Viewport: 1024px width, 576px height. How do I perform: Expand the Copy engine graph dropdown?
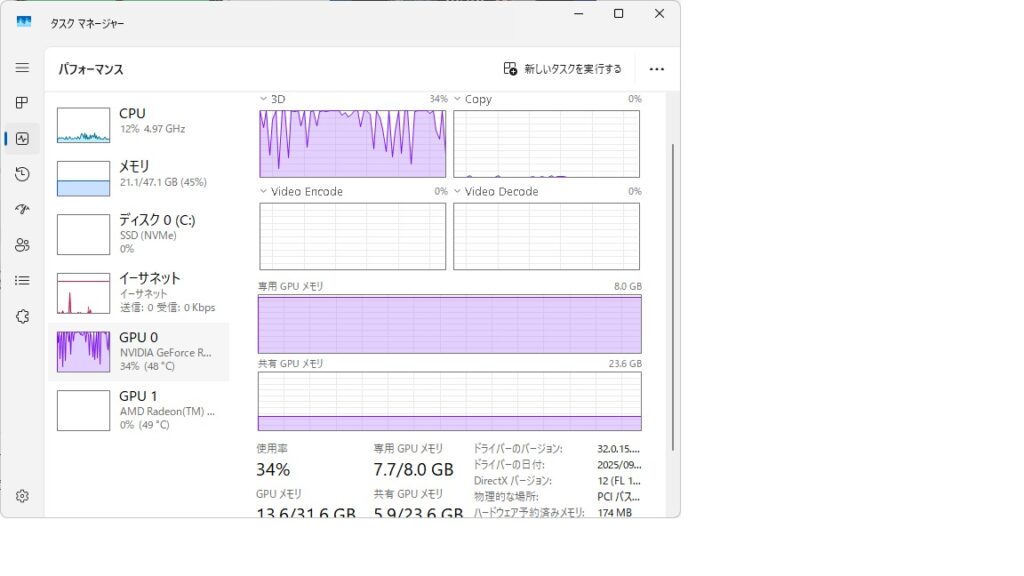click(x=458, y=99)
